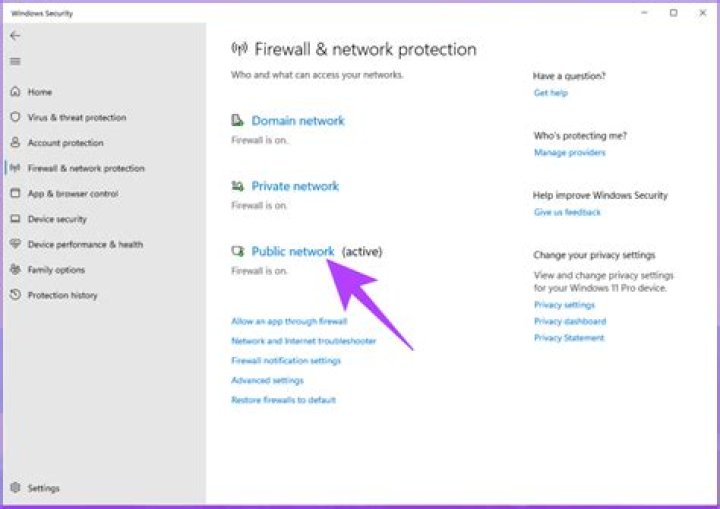Click the Home icon in sidebar

pyautogui.click(x=15, y=92)
